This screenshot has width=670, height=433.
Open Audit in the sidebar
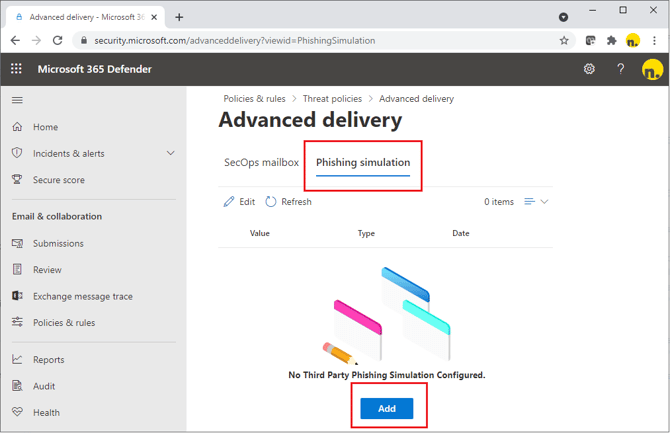pyautogui.click(x=44, y=386)
